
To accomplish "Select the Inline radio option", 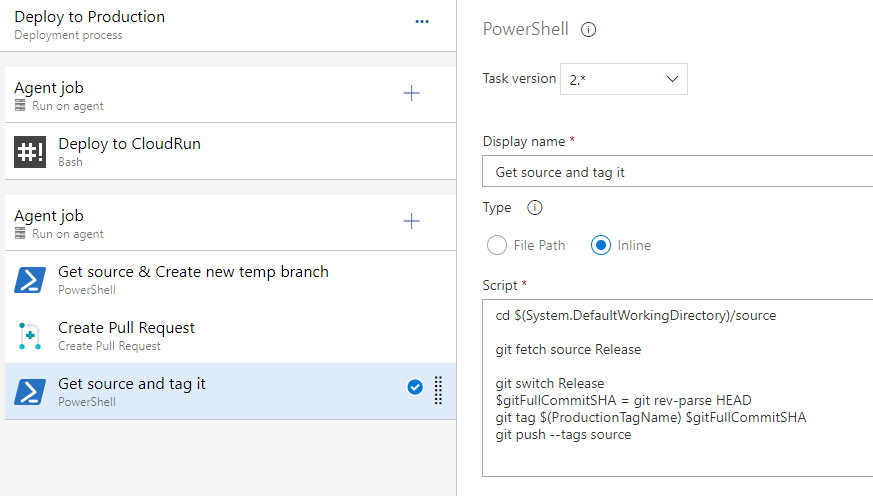I will pyautogui.click(x=601, y=245).
